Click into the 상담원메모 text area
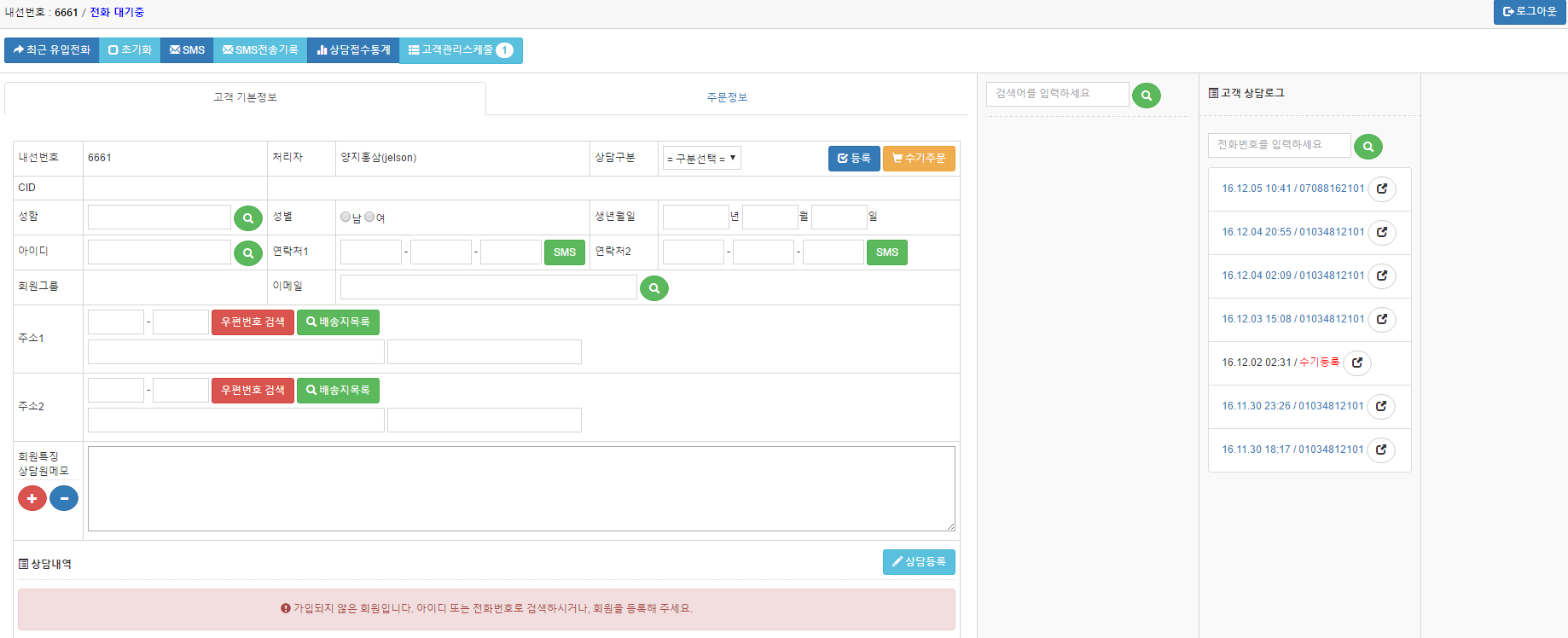 [x=520, y=489]
